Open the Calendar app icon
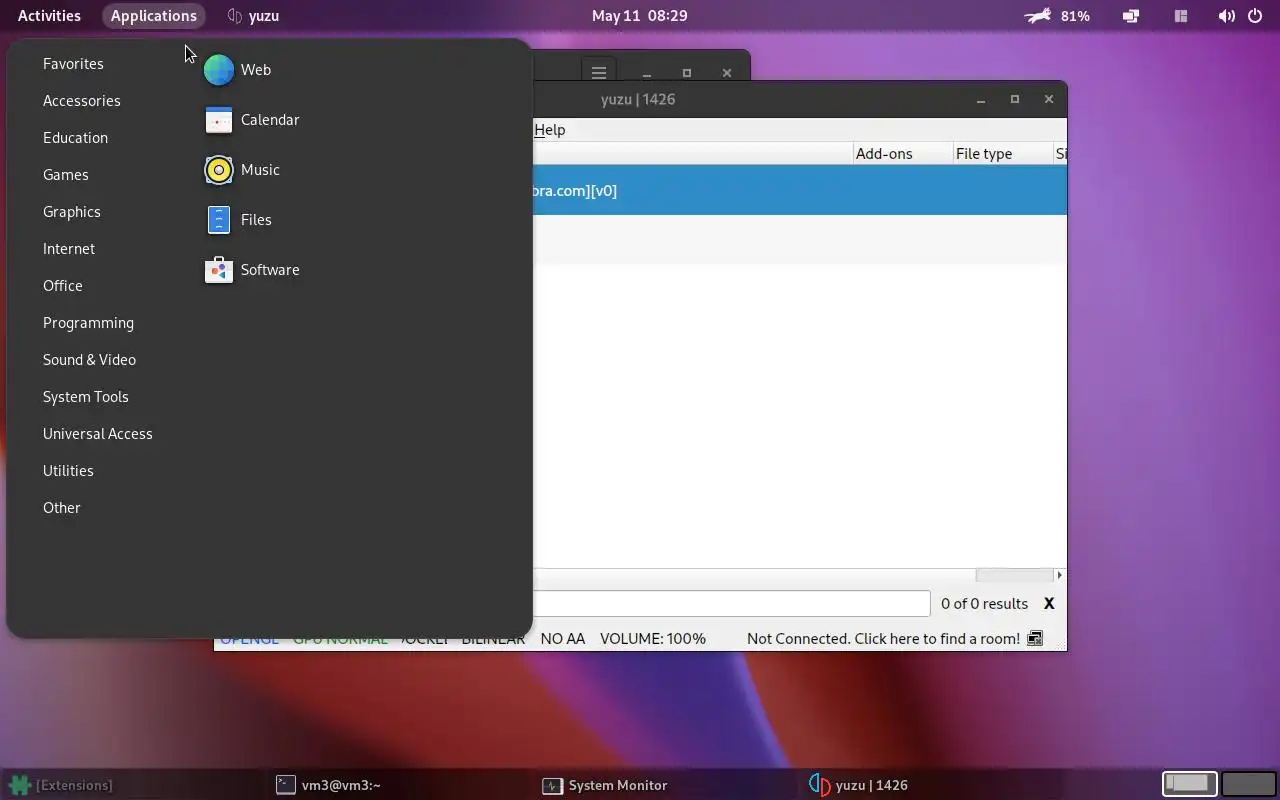 click(x=218, y=120)
